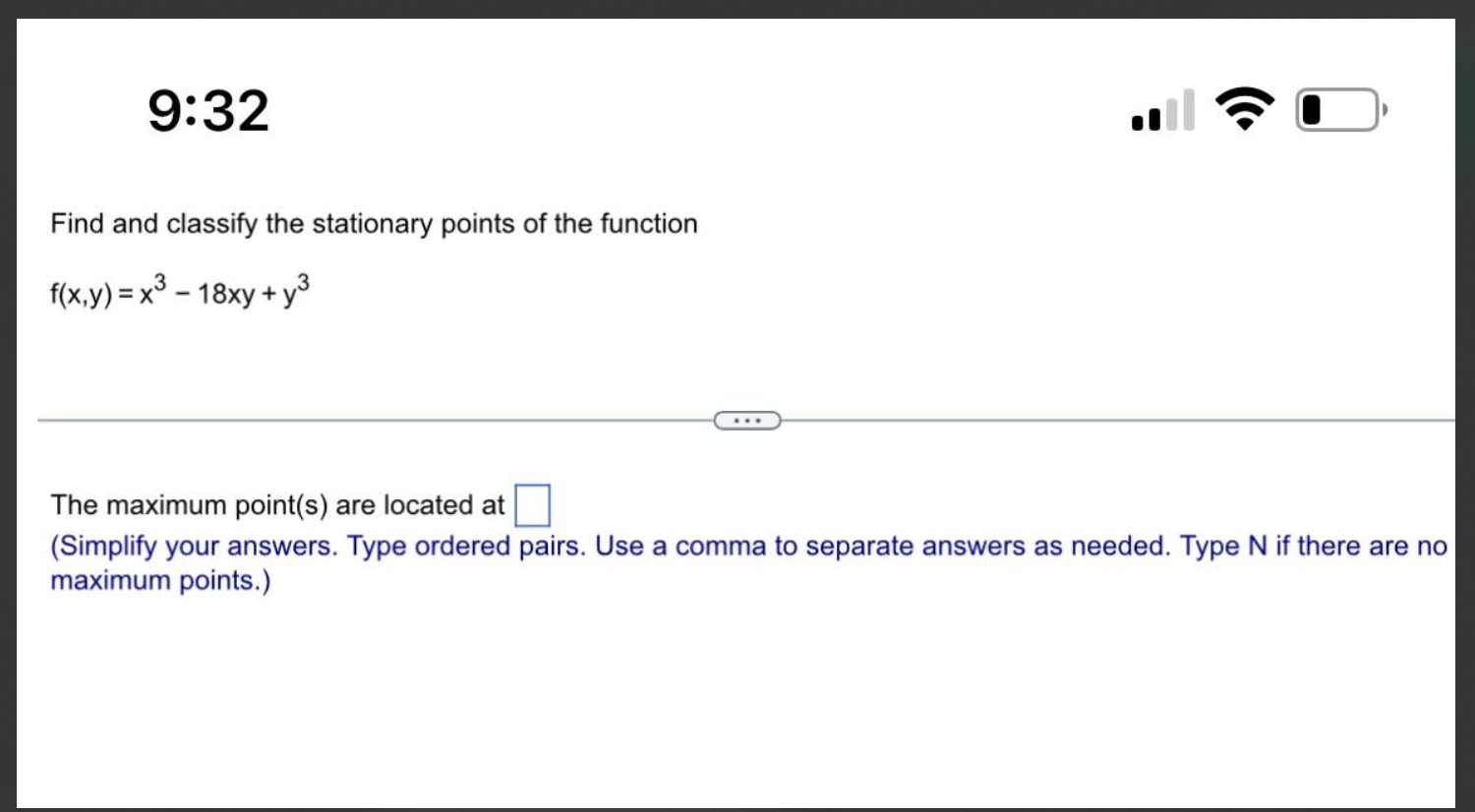Screen dimensions: 1475x812
Task: Select the function f(x,y) expression
Action: pos(177,291)
